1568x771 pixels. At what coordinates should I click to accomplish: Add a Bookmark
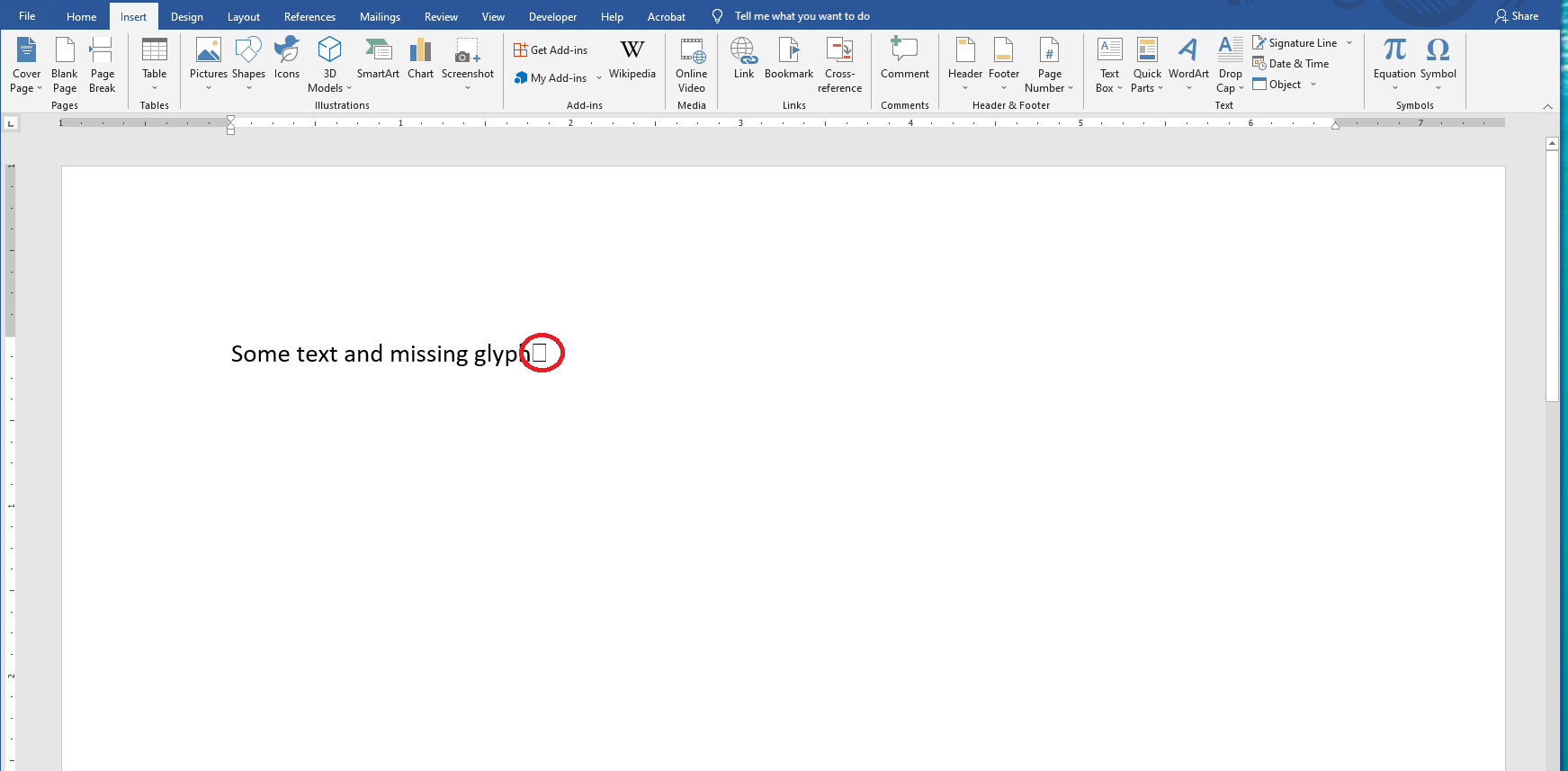pyautogui.click(x=789, y=59)
